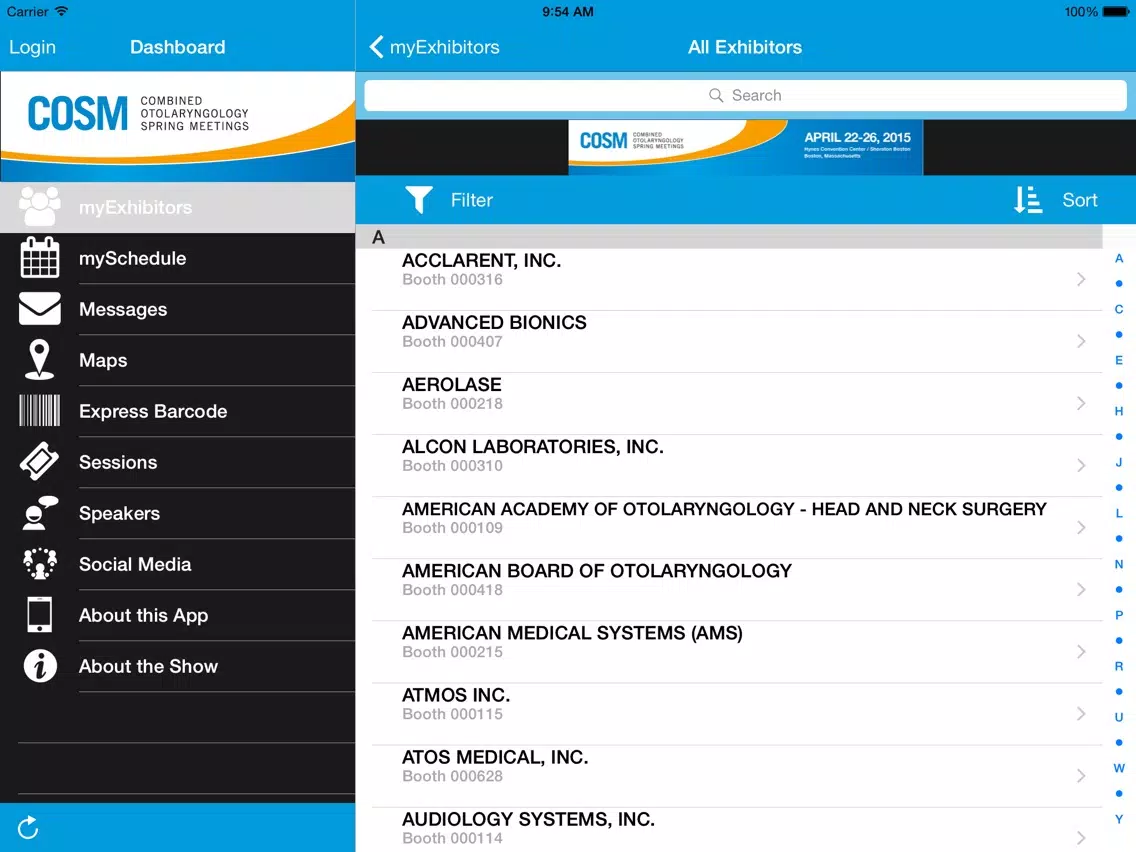The height and width of the screenshot is (852, 1136).
Task: Tap Booth 000109 text
Action: click(452, 528)
